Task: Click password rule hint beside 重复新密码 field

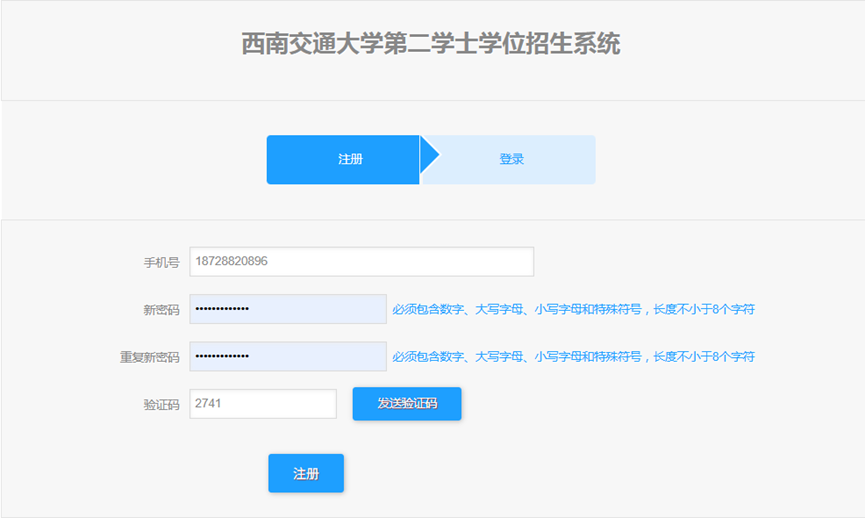Action: tap(573, 357)
